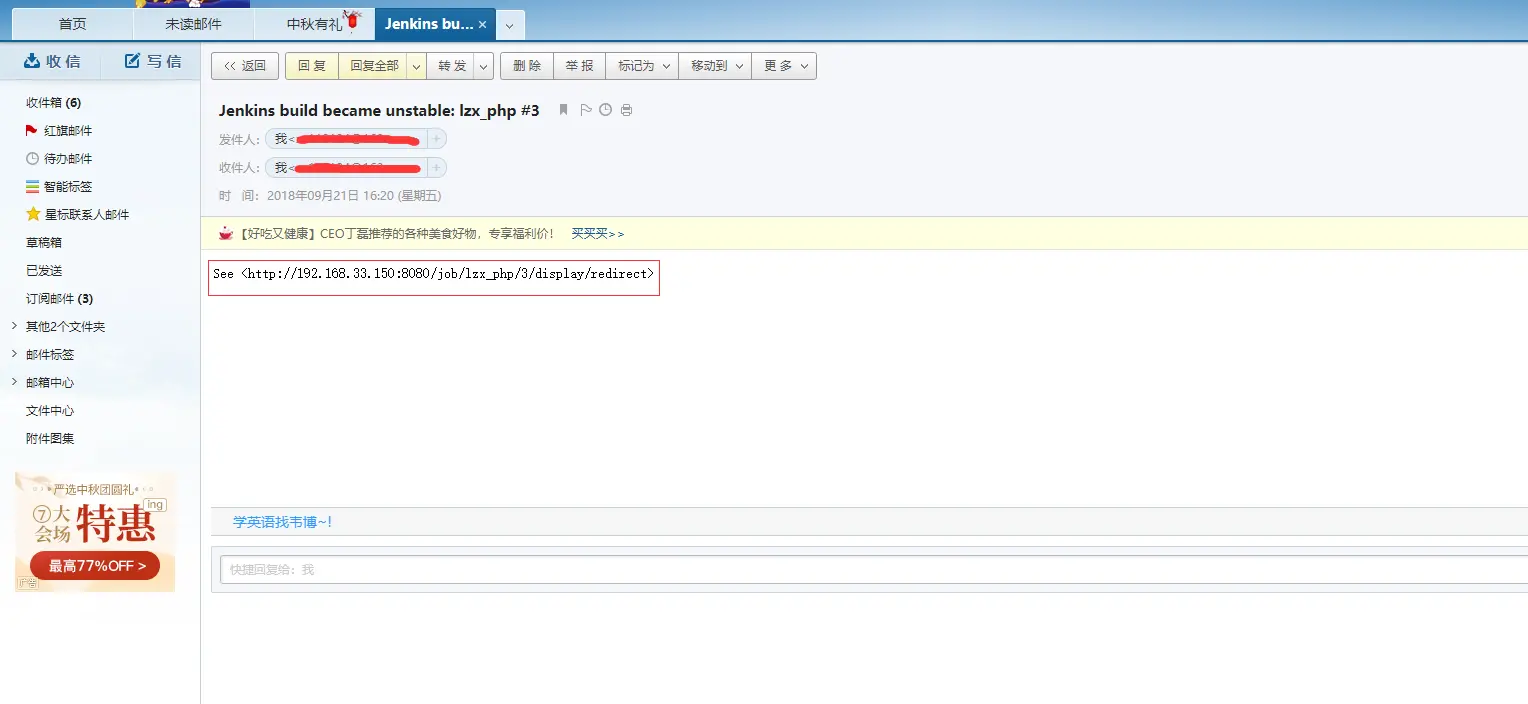
Task: Switch to the 首页 tab
Action: click(x=73, y=24)
